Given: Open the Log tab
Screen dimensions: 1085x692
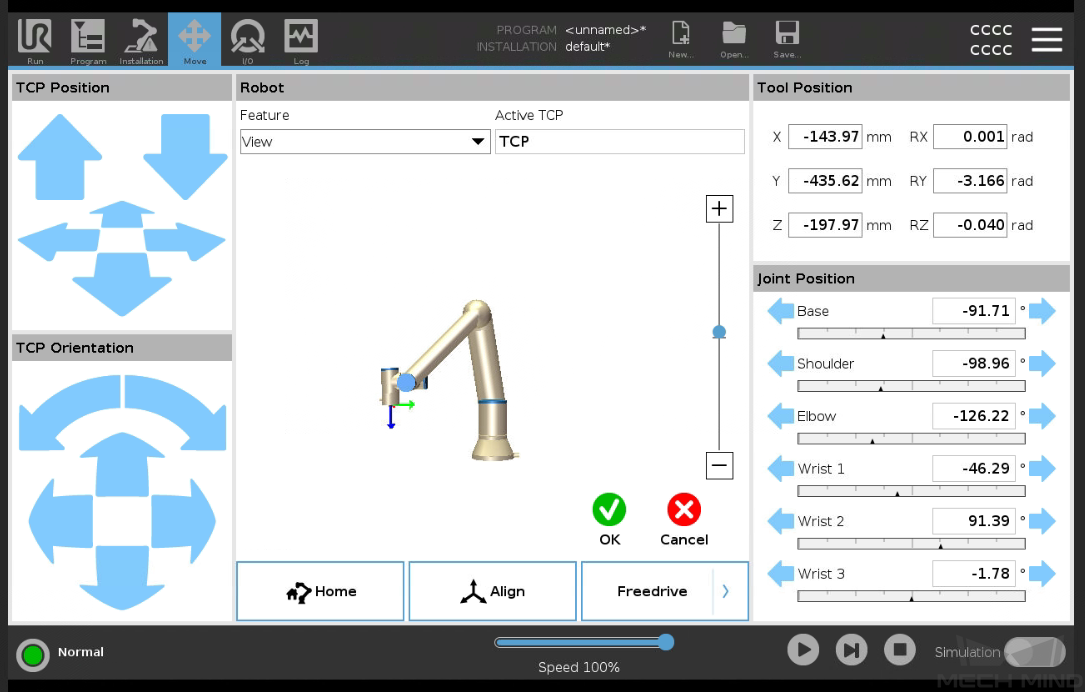Looking at the screenshot, I should (x=301, y=42).
